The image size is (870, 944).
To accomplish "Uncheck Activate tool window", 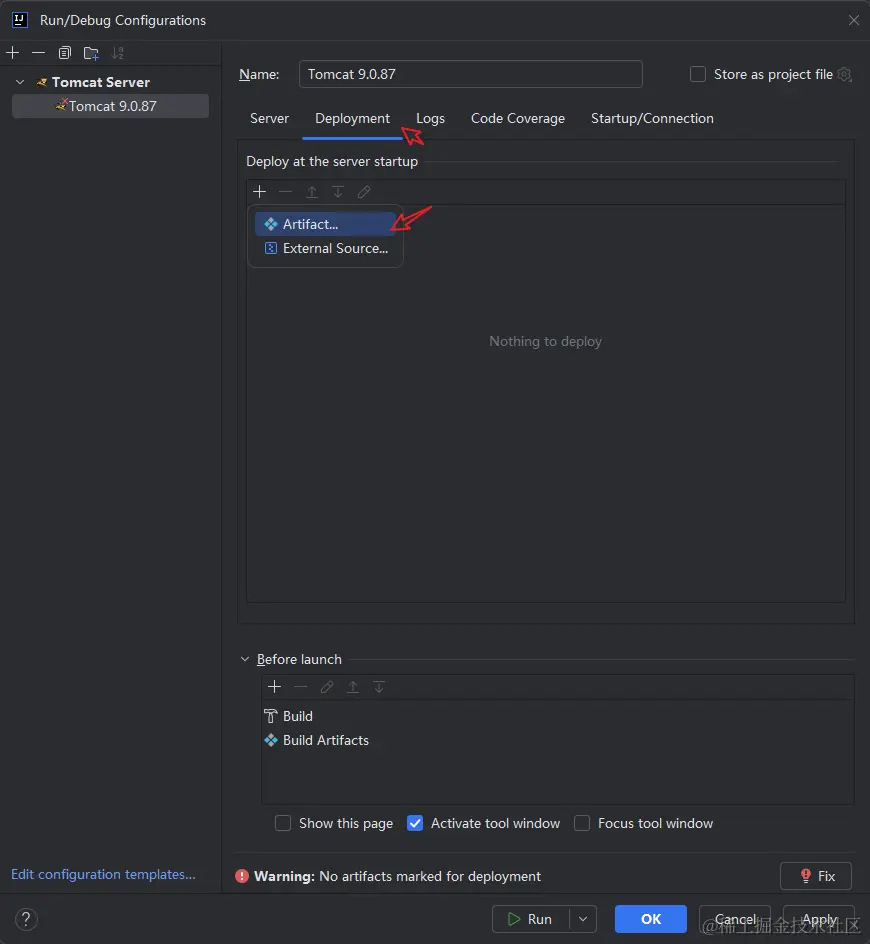I will coord(415,823).
